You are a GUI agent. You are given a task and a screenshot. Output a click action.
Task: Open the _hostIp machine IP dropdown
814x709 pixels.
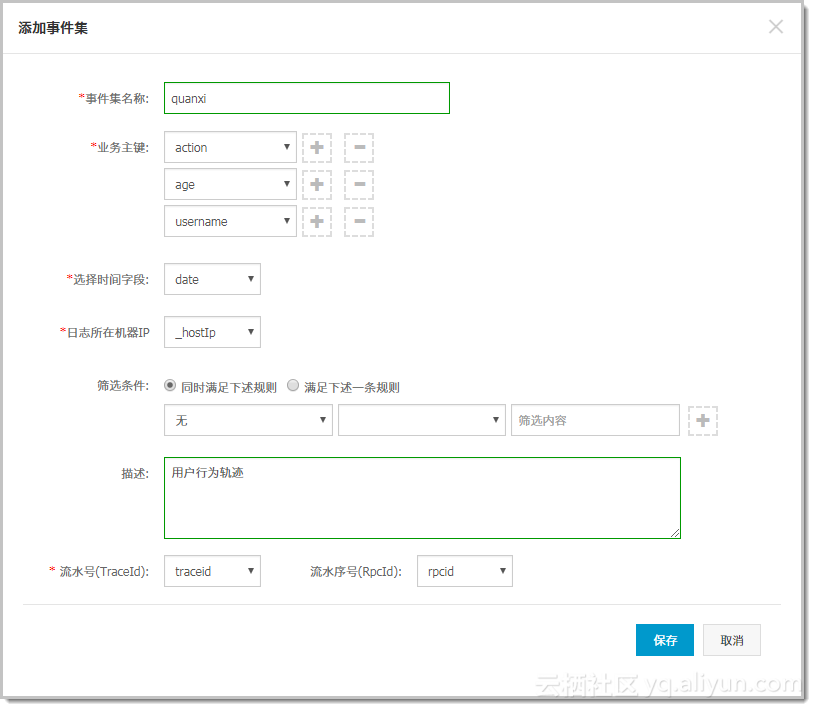click(212, 332)
